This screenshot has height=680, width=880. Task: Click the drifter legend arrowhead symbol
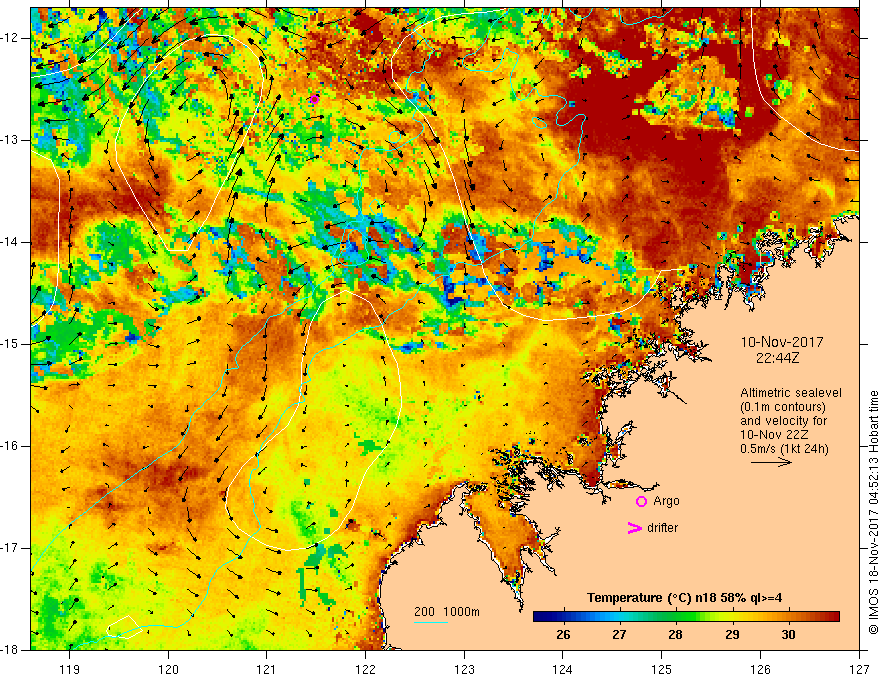[x=634, y=528]
